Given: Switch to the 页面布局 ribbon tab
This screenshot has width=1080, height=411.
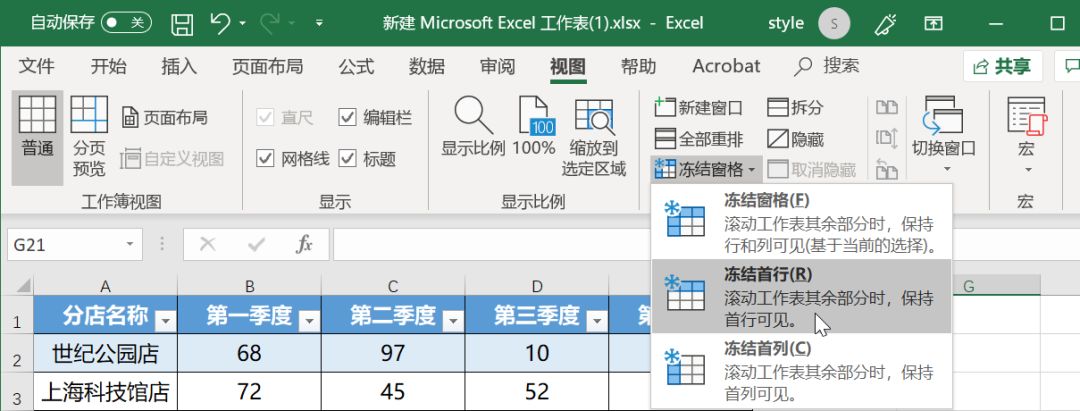Looking at the screenshot, I should coord(267,66).
